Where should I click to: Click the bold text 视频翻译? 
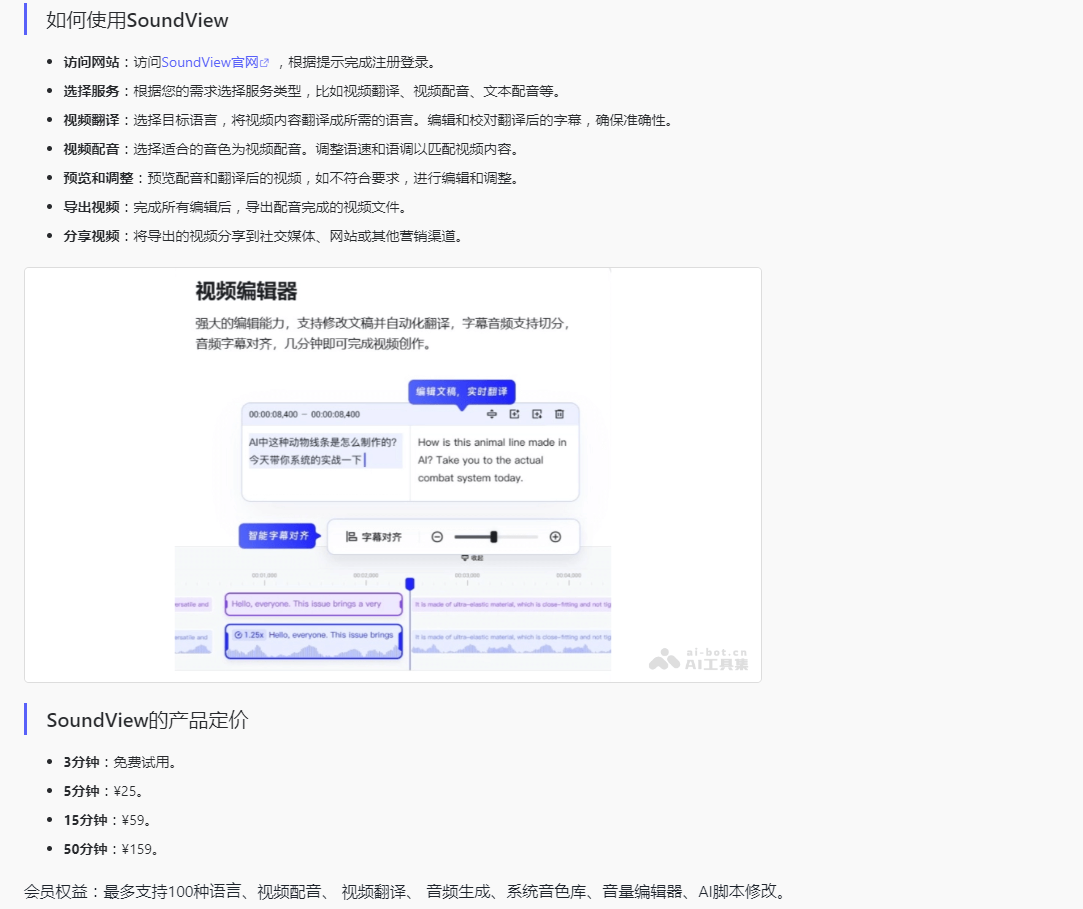(x=91, y=120)
